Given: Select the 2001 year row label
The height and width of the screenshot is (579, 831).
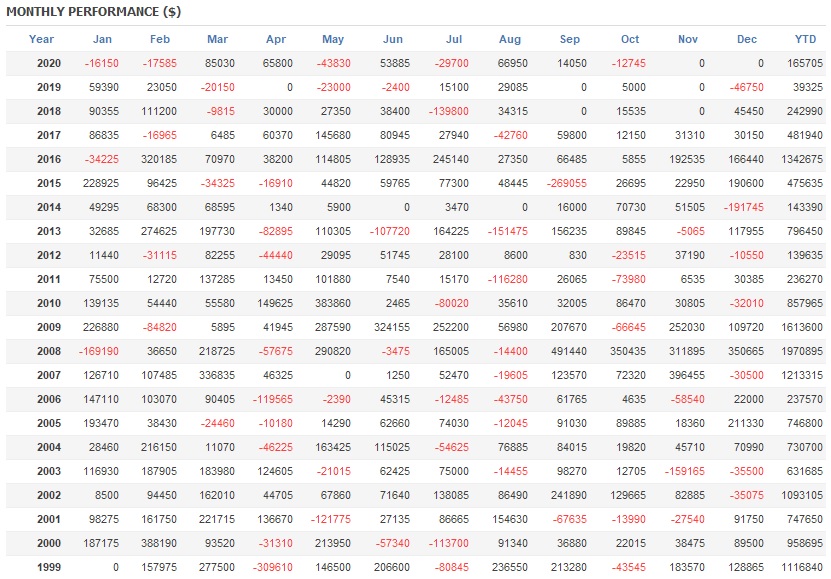Looking at the screenshot, I should pos(49,520).
